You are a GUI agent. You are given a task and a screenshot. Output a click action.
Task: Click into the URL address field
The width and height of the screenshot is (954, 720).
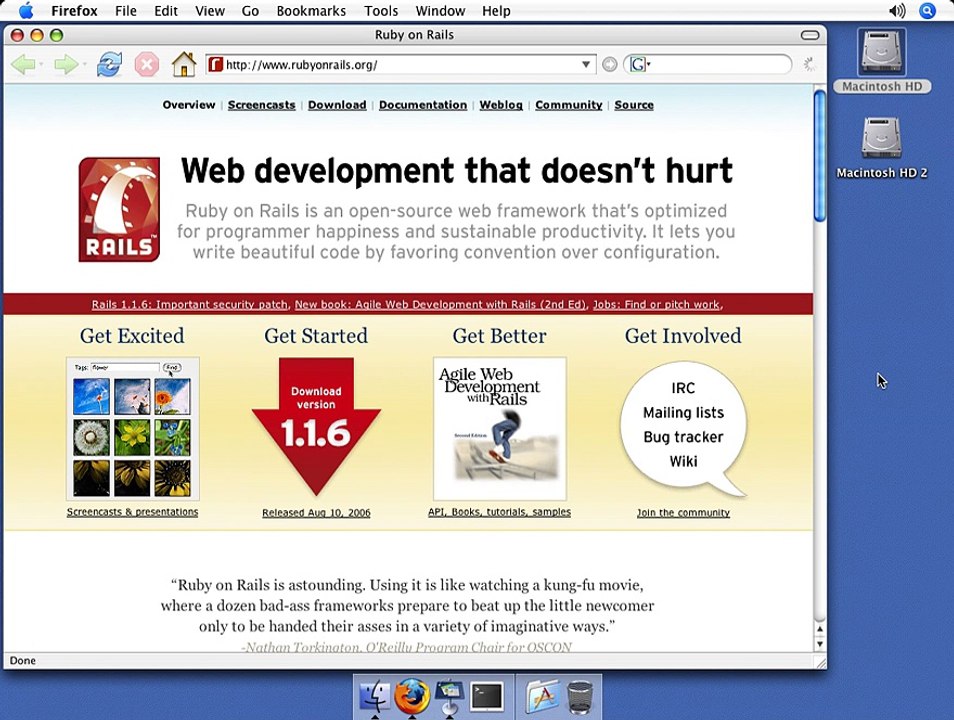click(x=402, y=65)
